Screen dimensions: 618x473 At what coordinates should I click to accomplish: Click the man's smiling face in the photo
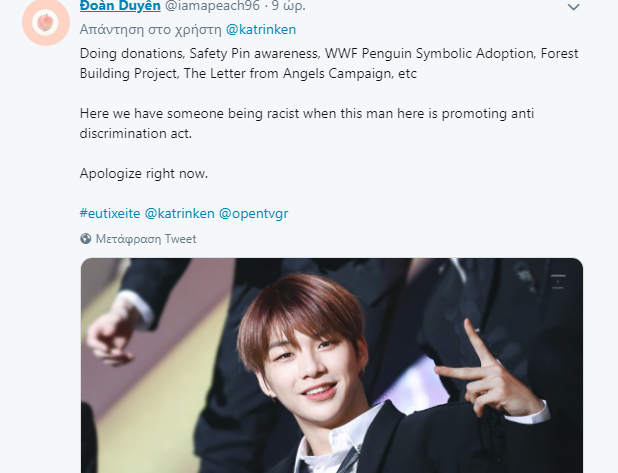pyautogui.click(x=321, y=360)
